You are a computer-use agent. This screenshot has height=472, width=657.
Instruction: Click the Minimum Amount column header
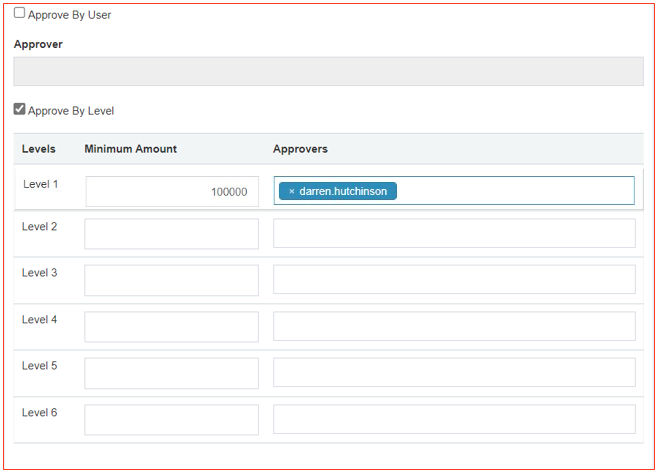click(x=130, y=149)
